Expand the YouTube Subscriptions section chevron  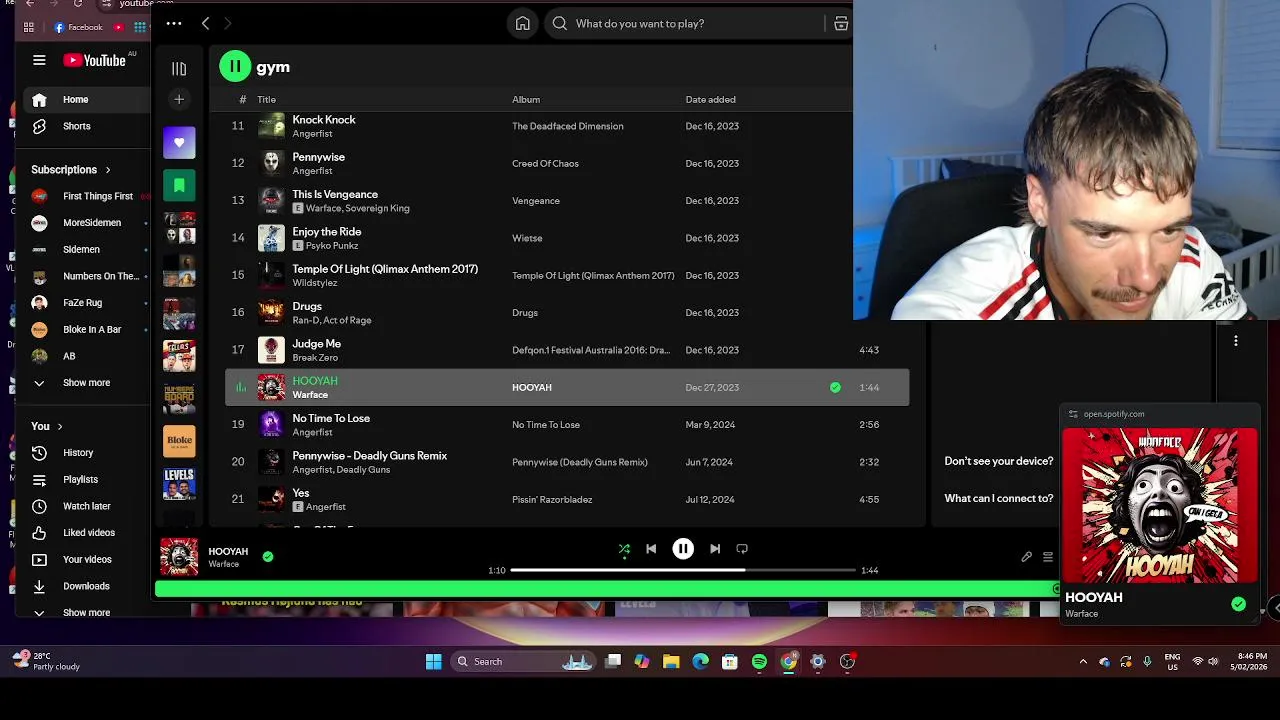click(108, 170)
